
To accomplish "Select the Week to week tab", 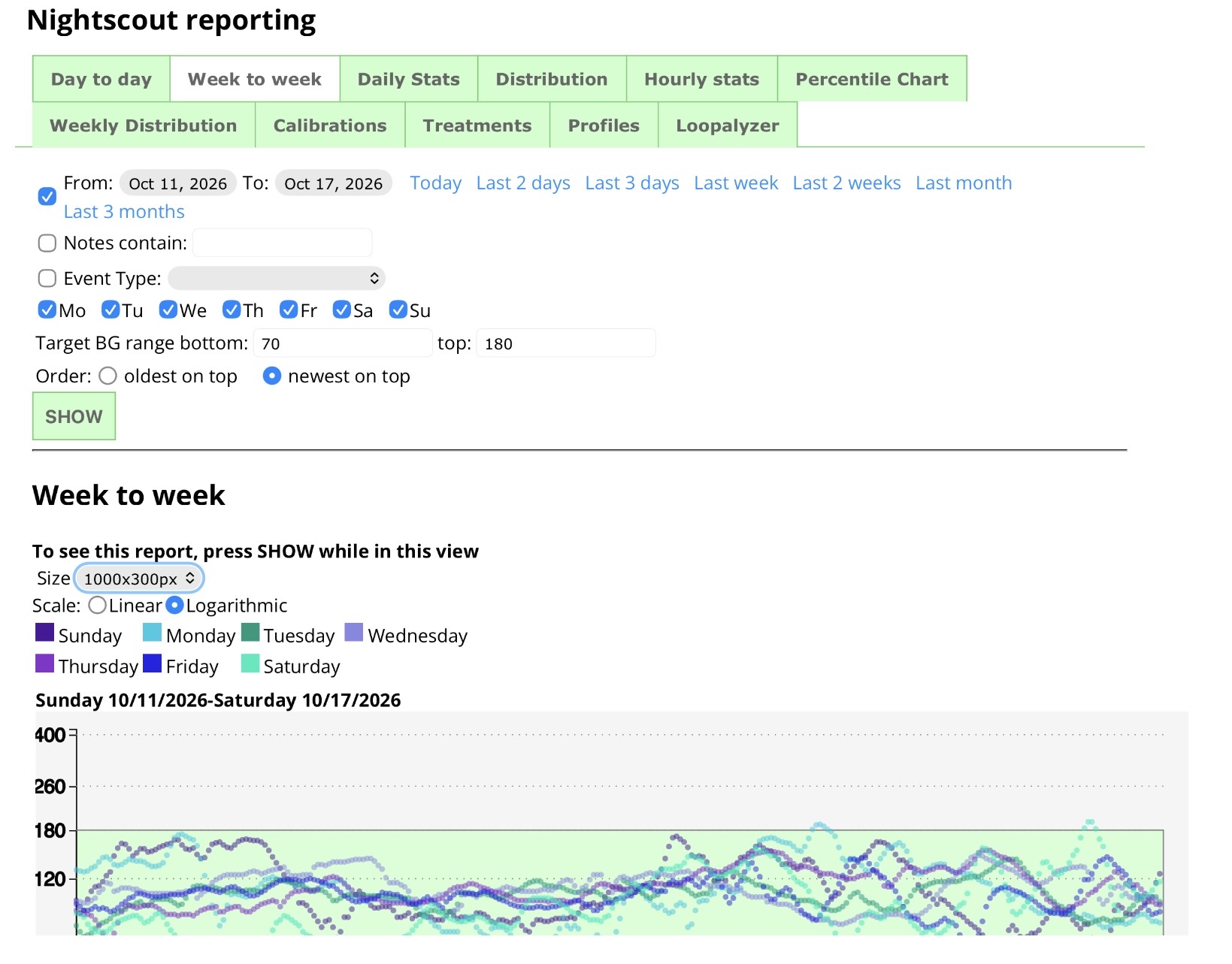I will tap(255, 79).
